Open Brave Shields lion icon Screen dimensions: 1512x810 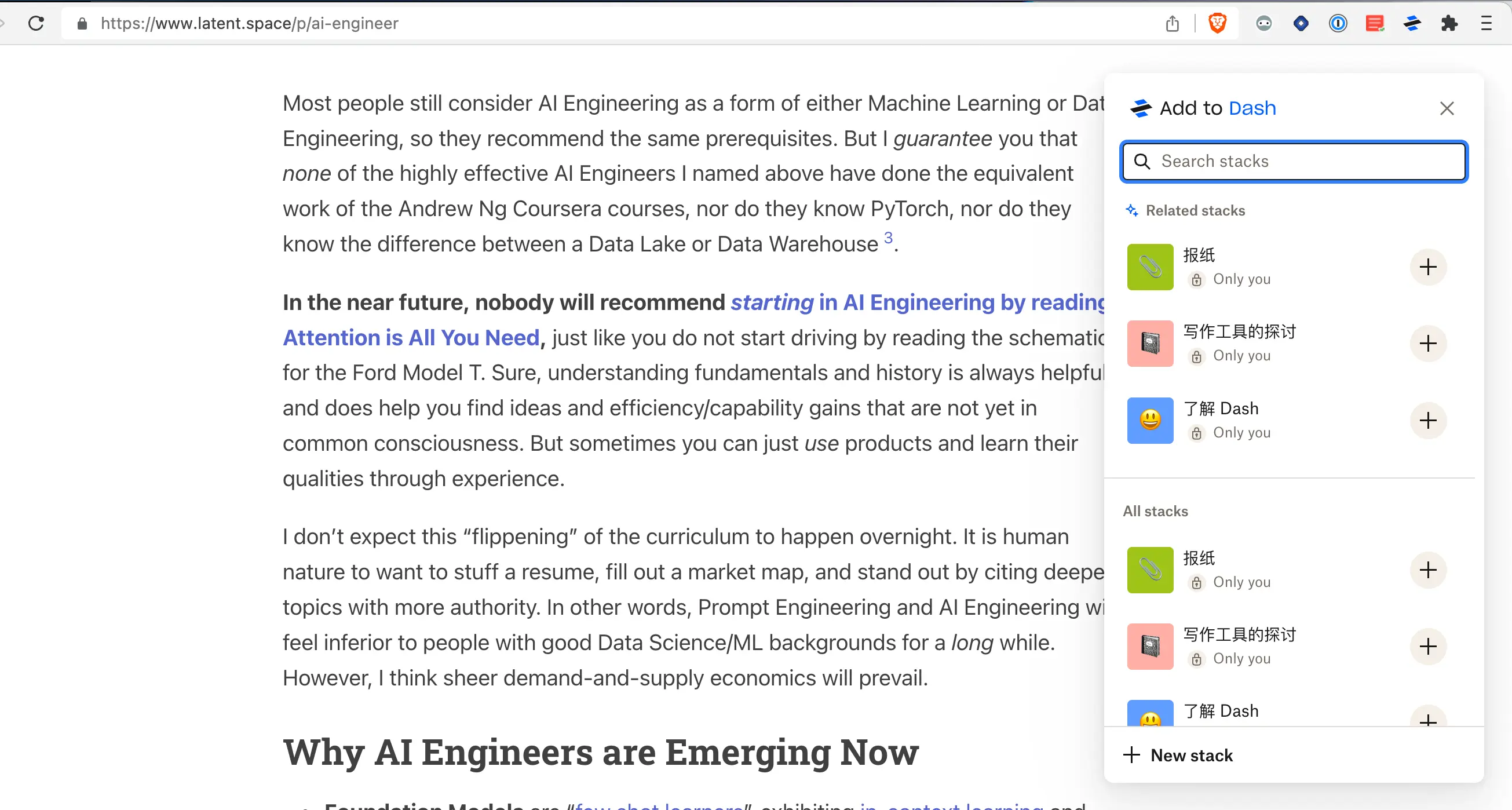(x=1217, y=24)
